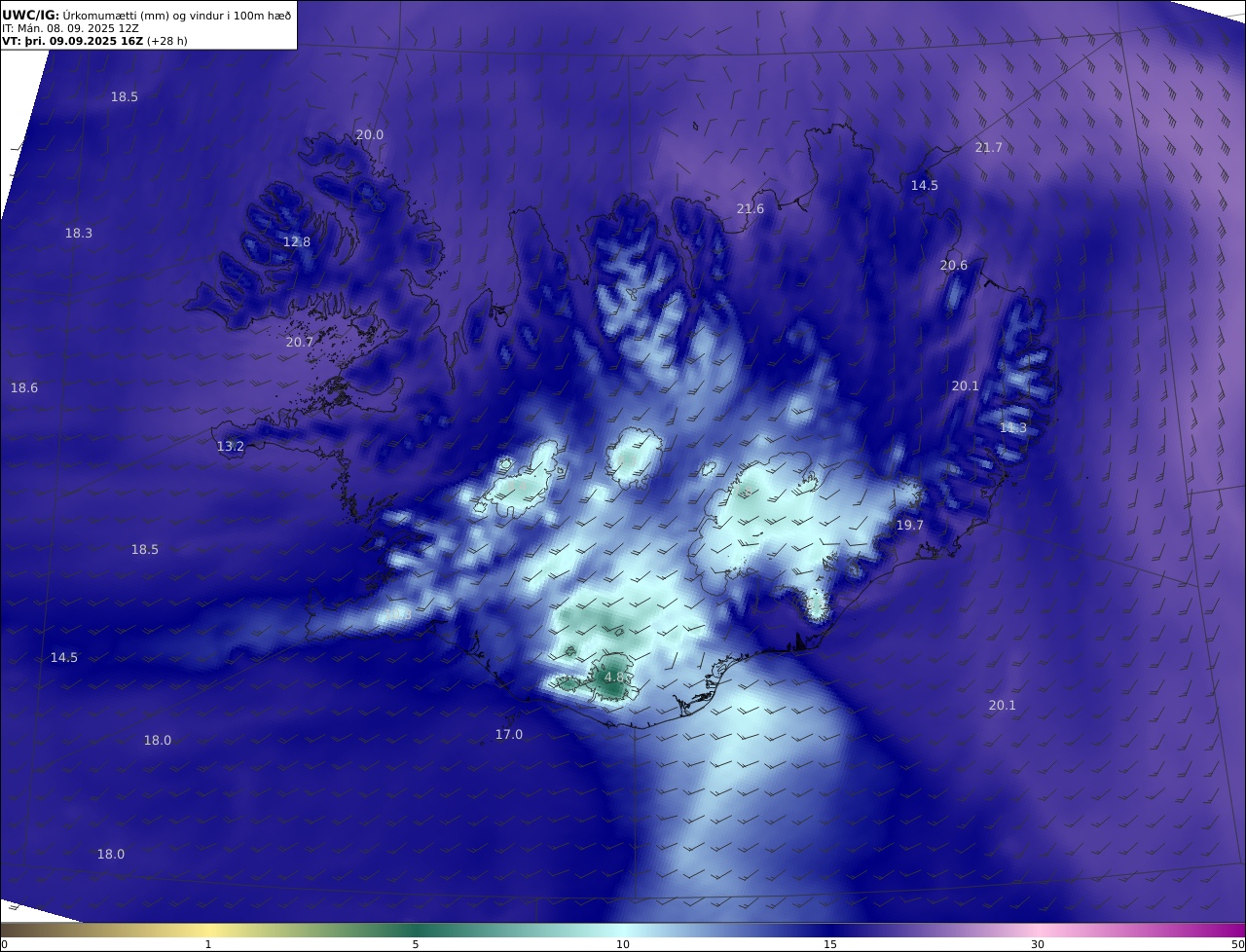Click the 18.3 value label
The image size is (1246, 952).
click(x=79, y=234)
